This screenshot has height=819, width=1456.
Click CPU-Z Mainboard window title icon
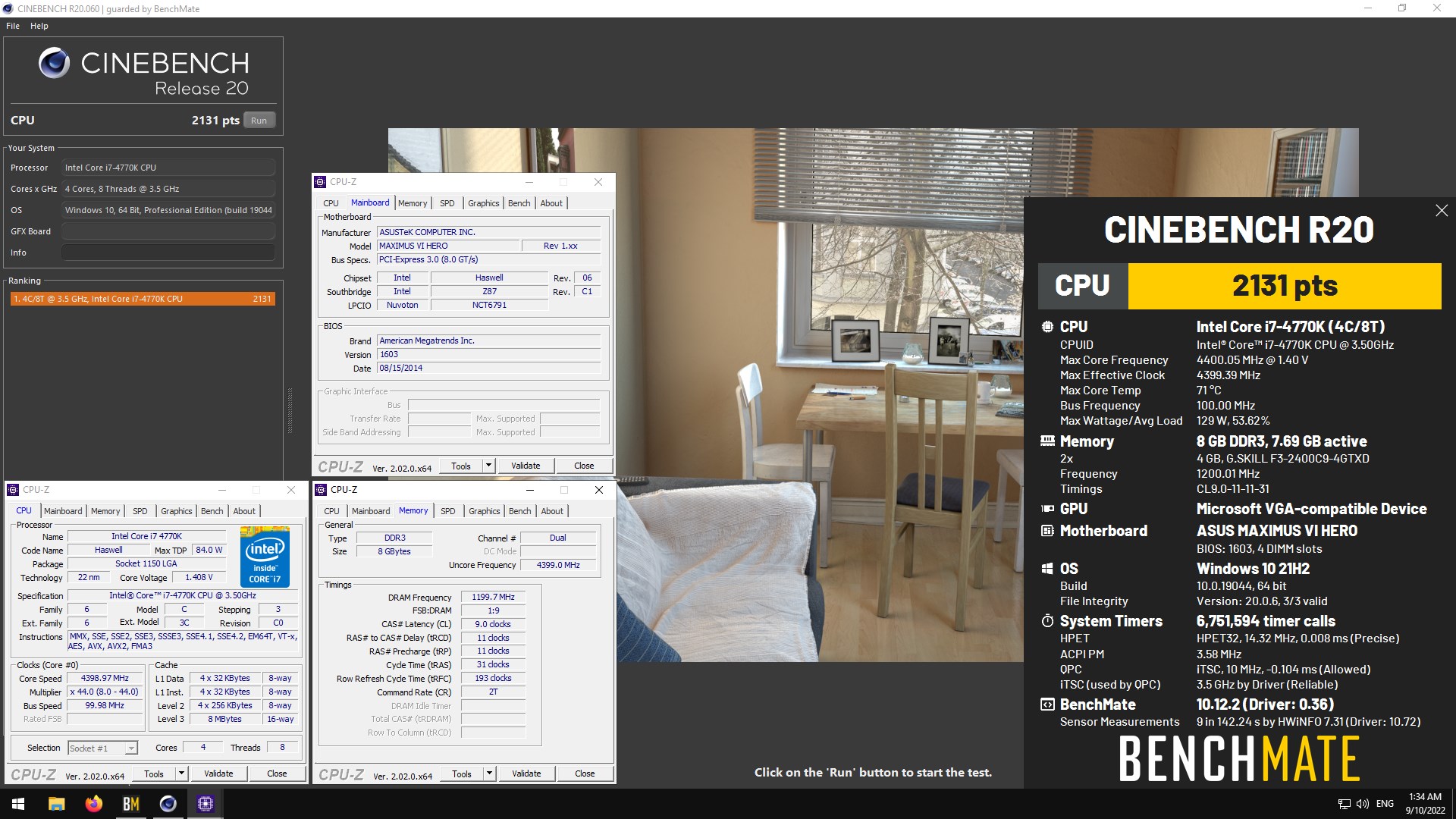(320, 182)
